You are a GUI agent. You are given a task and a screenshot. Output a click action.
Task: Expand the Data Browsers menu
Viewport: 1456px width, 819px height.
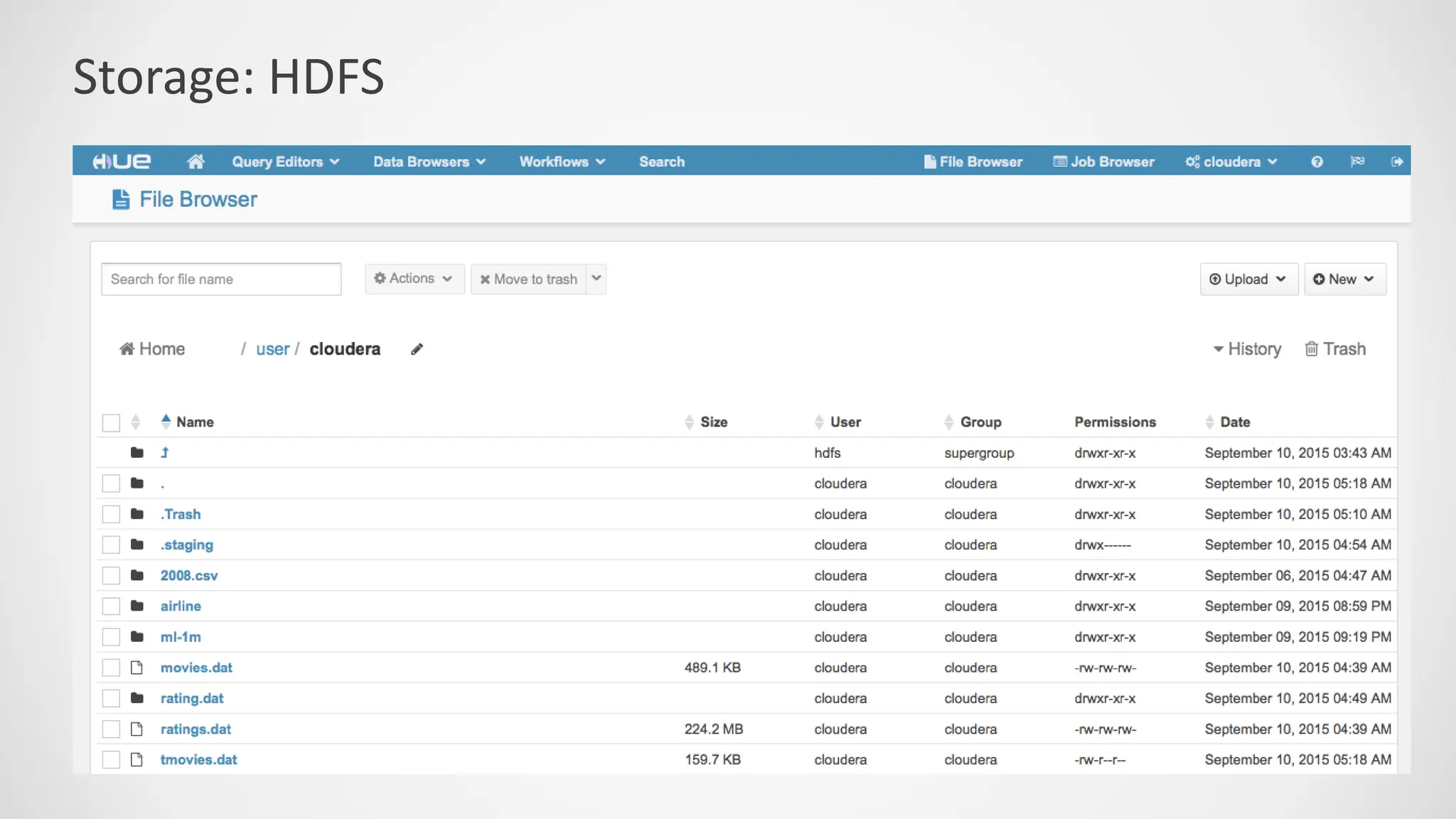[429, 161]
